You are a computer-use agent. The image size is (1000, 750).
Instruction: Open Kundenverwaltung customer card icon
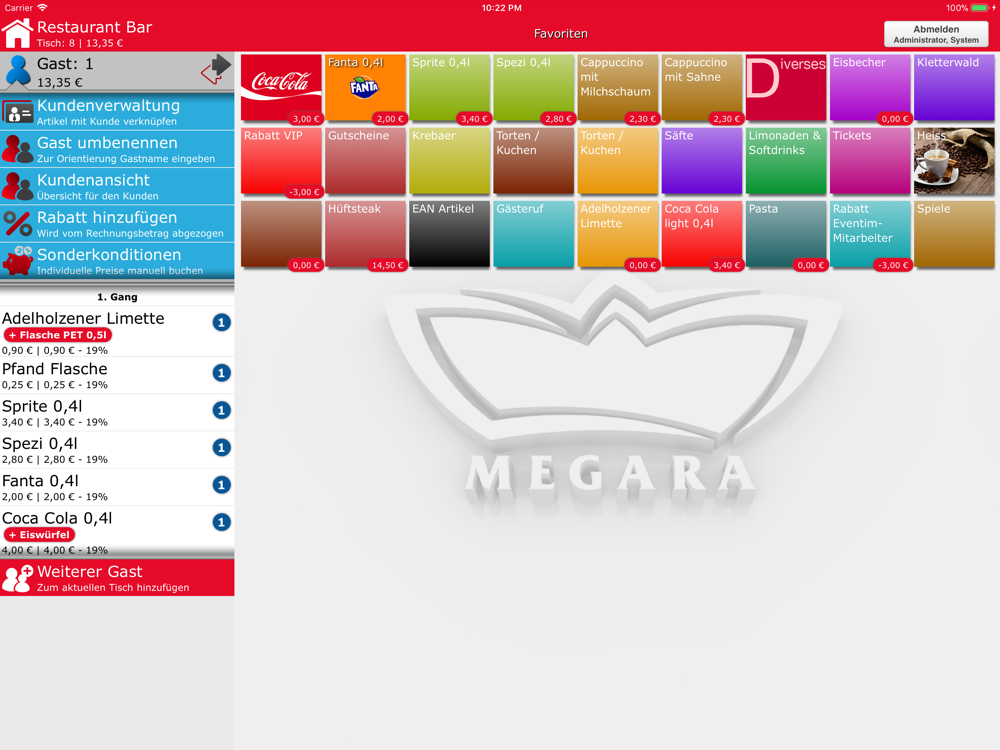[17, 113]
